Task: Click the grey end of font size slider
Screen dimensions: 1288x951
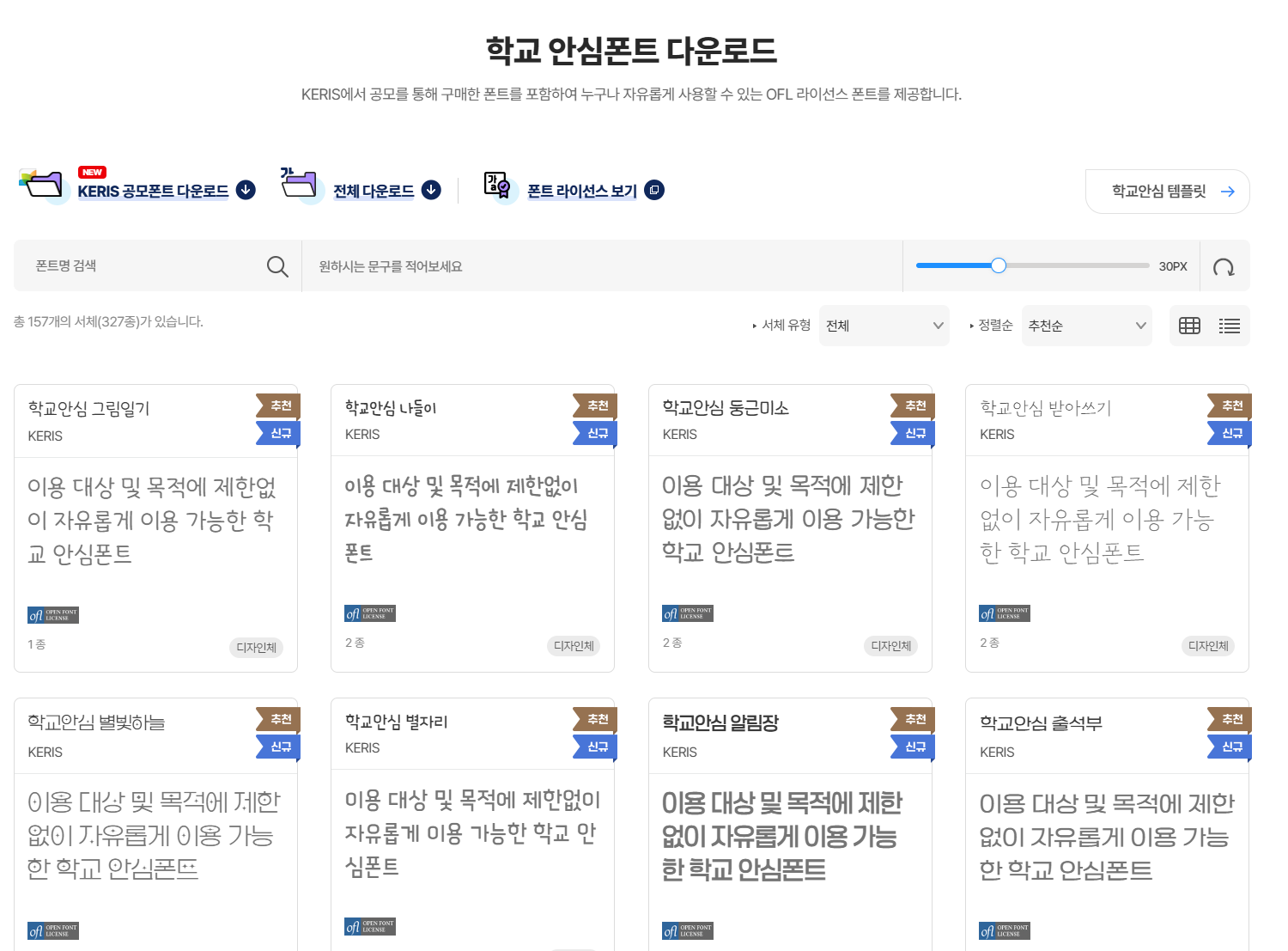Action: coord(1145,265)
